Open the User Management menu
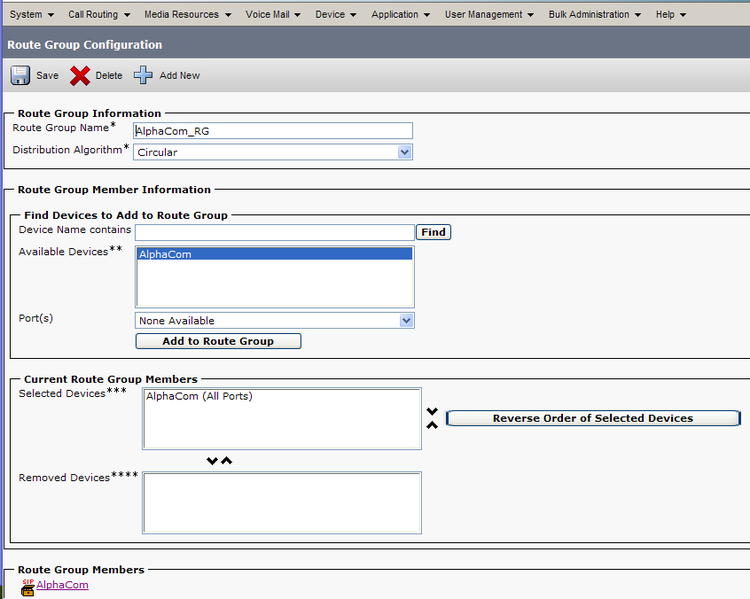 pyautogui.click(x=489, y=15)
